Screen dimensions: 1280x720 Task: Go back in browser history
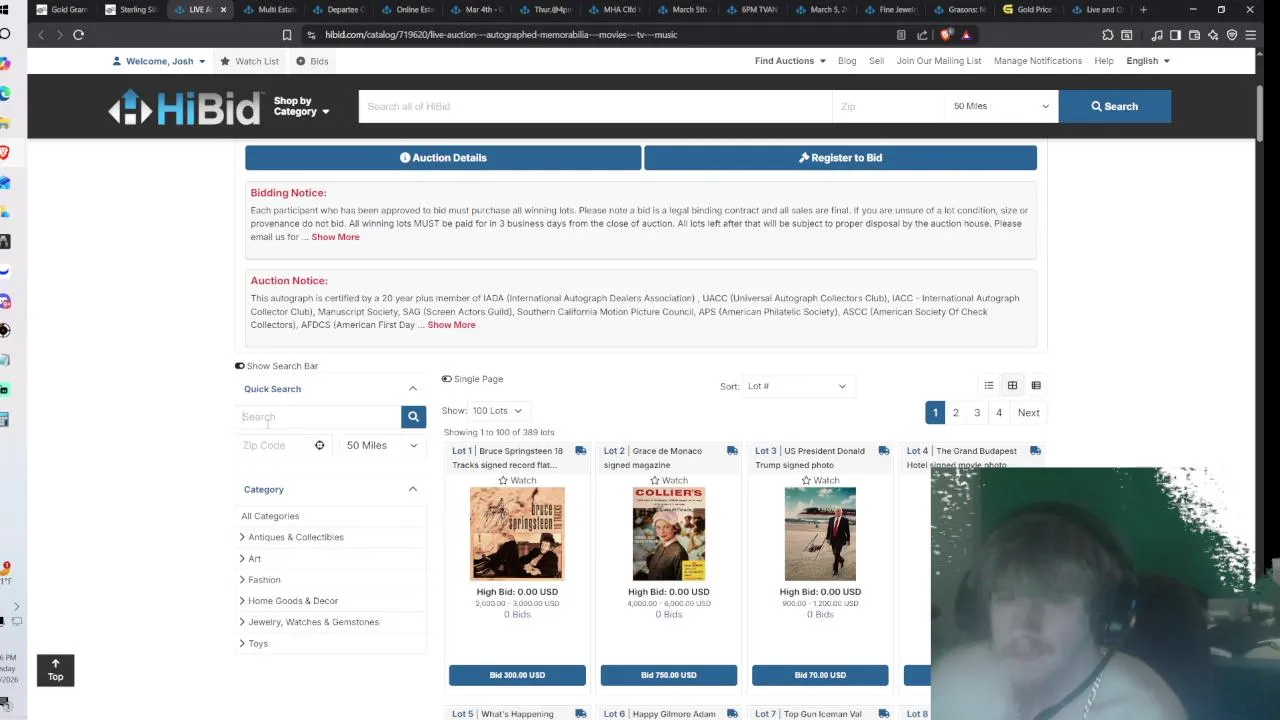click(x=41, y=35)
